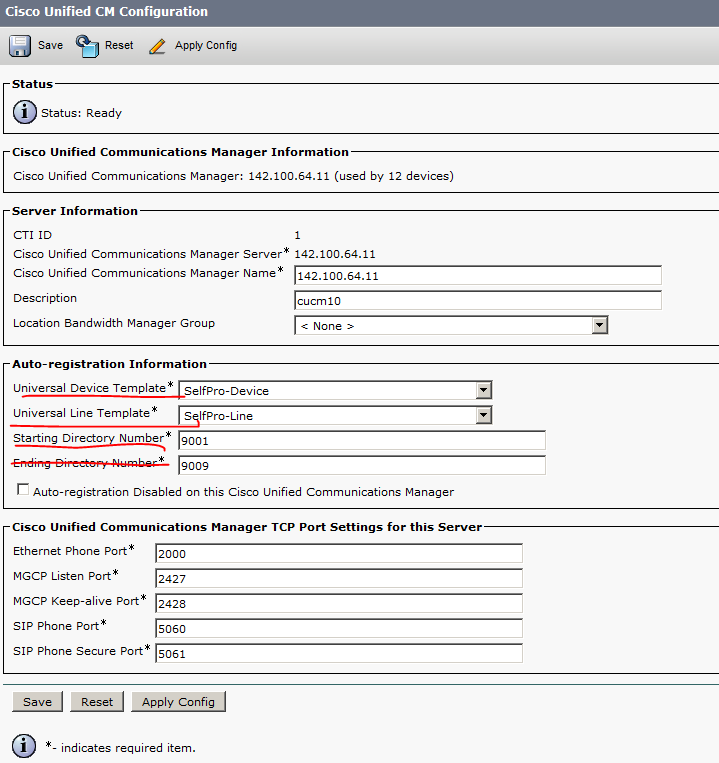Screen dimensions: 719x763
Task: Click the SIP Phone Secure Port field
Action: [339, 654]
